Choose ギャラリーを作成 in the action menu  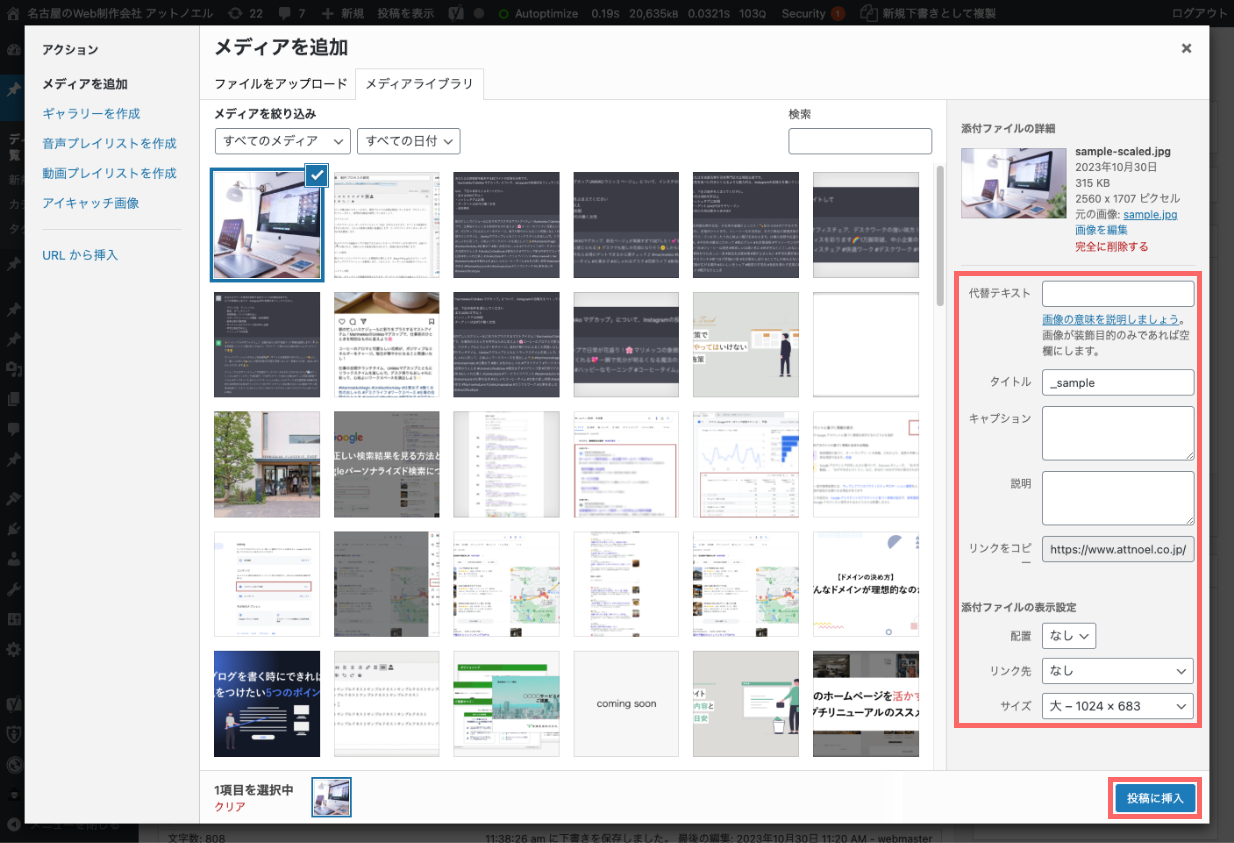click(x=91, y=114)
